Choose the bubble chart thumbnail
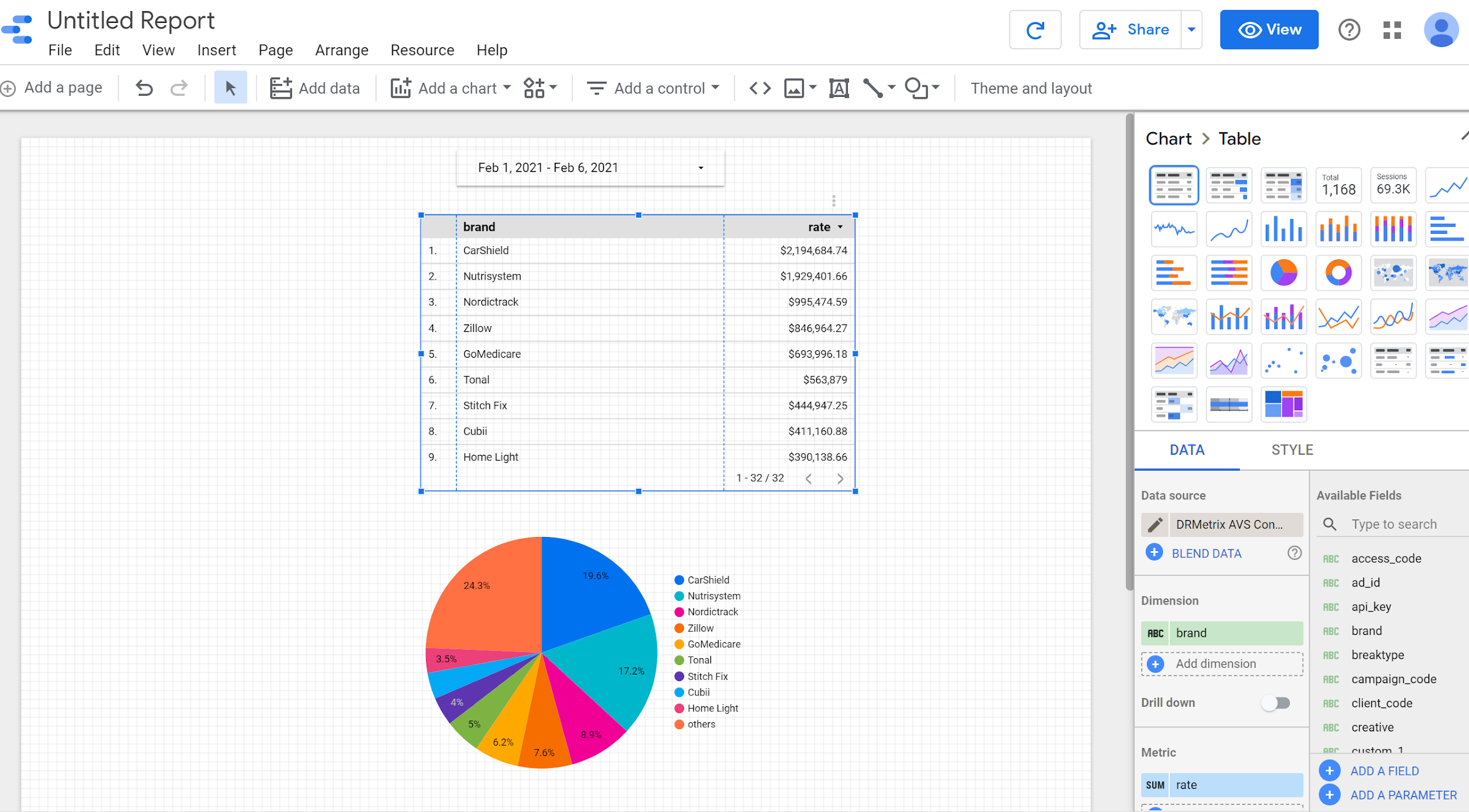Screen dimensions: 1469x812 tap(1338, 360)
